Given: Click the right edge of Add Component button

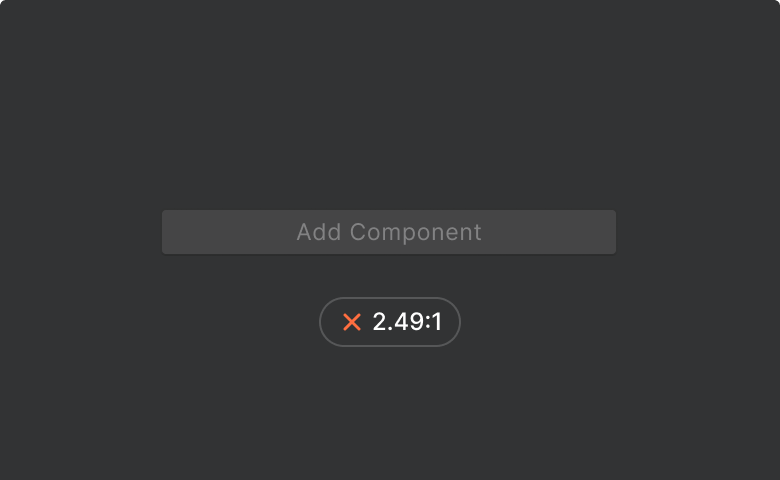Looking at the screenshot, I should click(606, 232).
